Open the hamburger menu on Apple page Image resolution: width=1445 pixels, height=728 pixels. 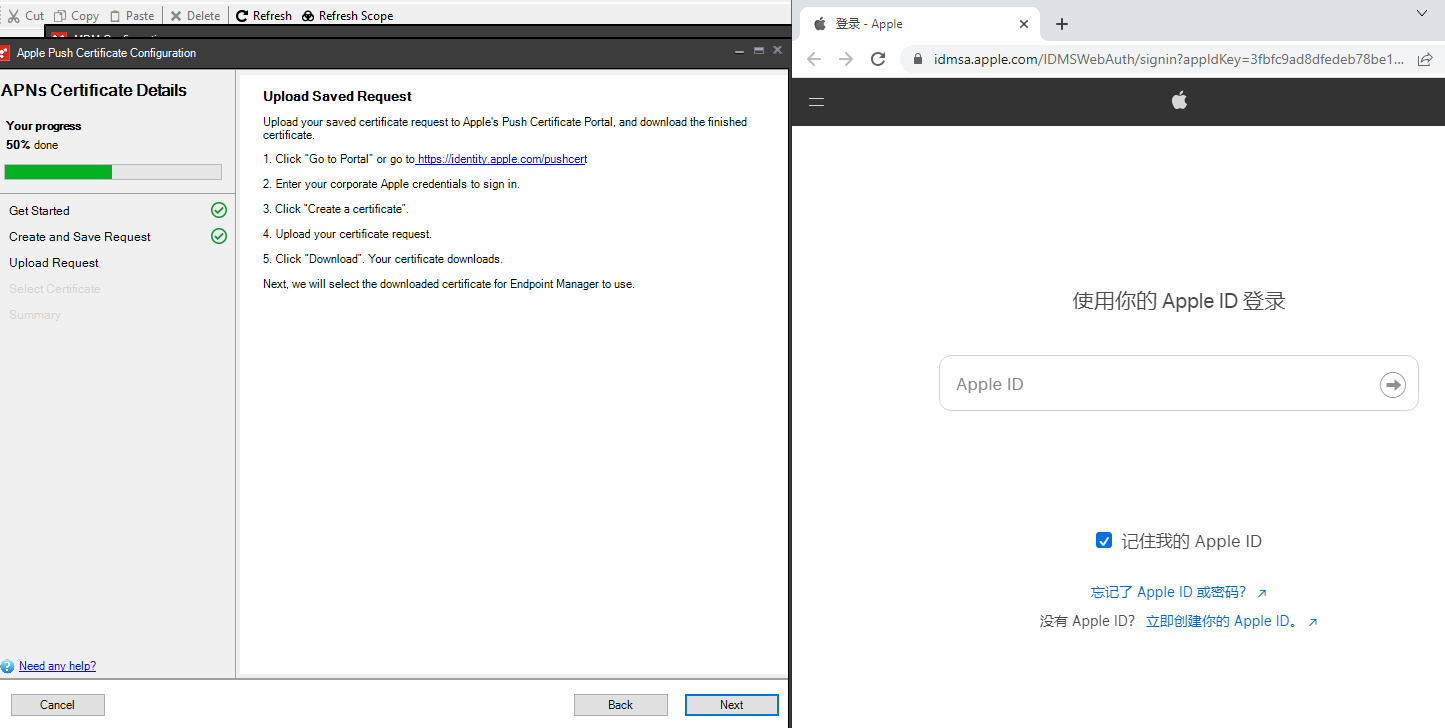coord(816,101)
